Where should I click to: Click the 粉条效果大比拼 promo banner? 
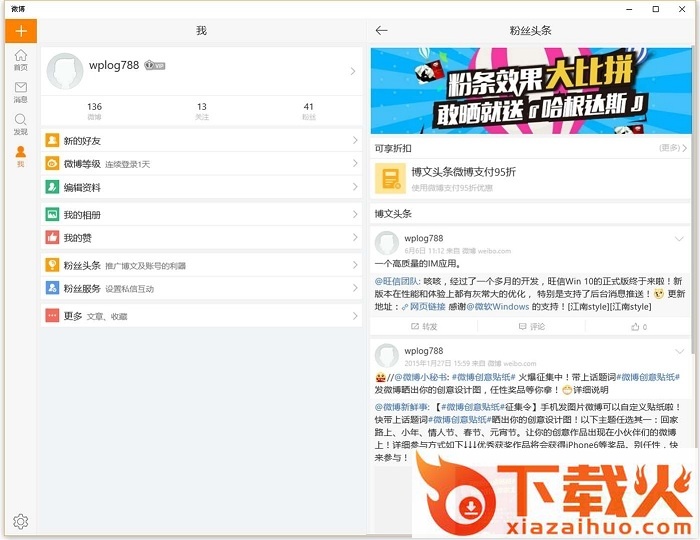pyautogui.click(x=531, y=91)
